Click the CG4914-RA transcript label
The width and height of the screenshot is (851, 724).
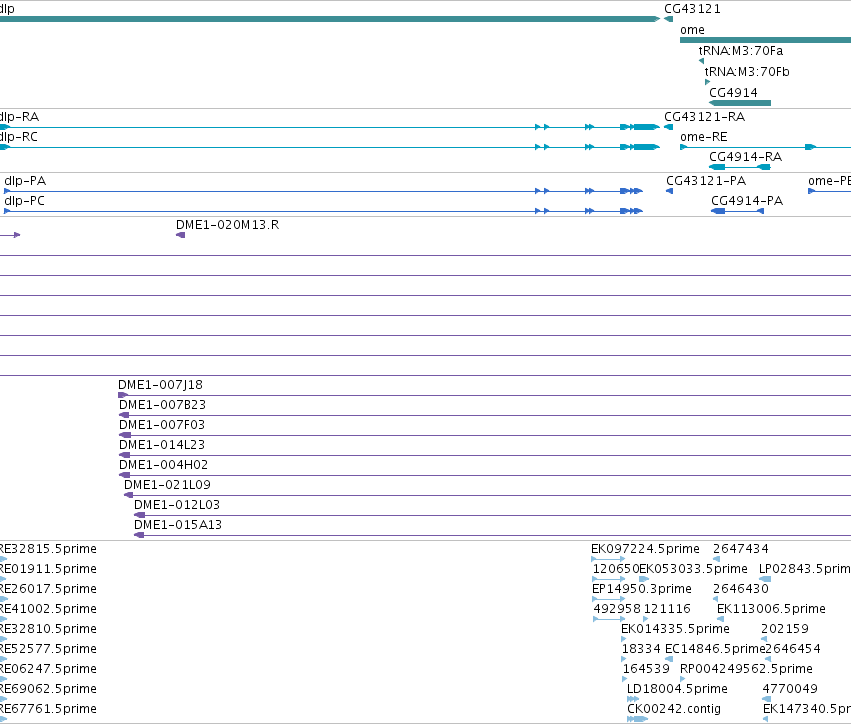click(745, 157)
